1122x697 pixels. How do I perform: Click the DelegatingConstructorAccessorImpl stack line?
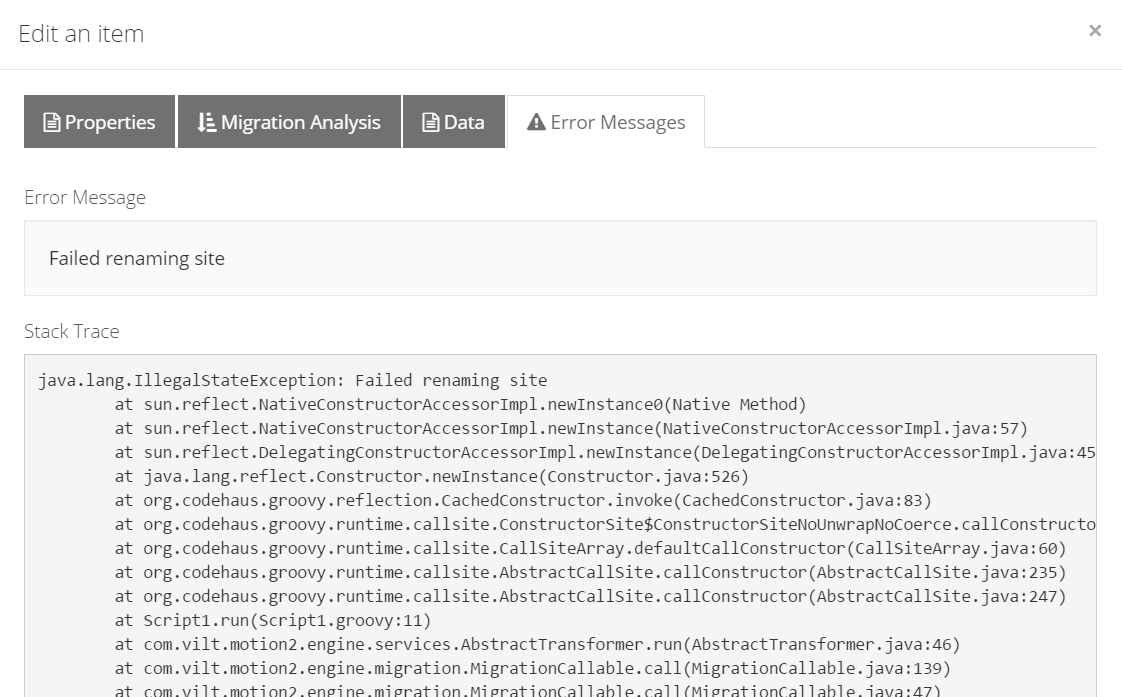click(x=605, y=452)
